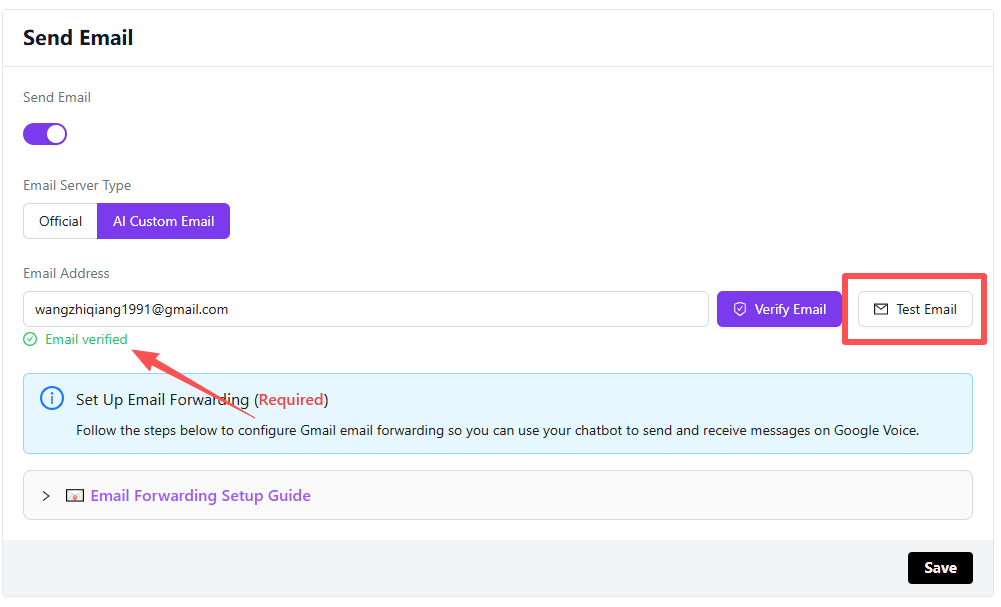Image resolution: width=1001 pixels, height=607 pixels.
Task: Click the red "Required" label
Action: 291,400
